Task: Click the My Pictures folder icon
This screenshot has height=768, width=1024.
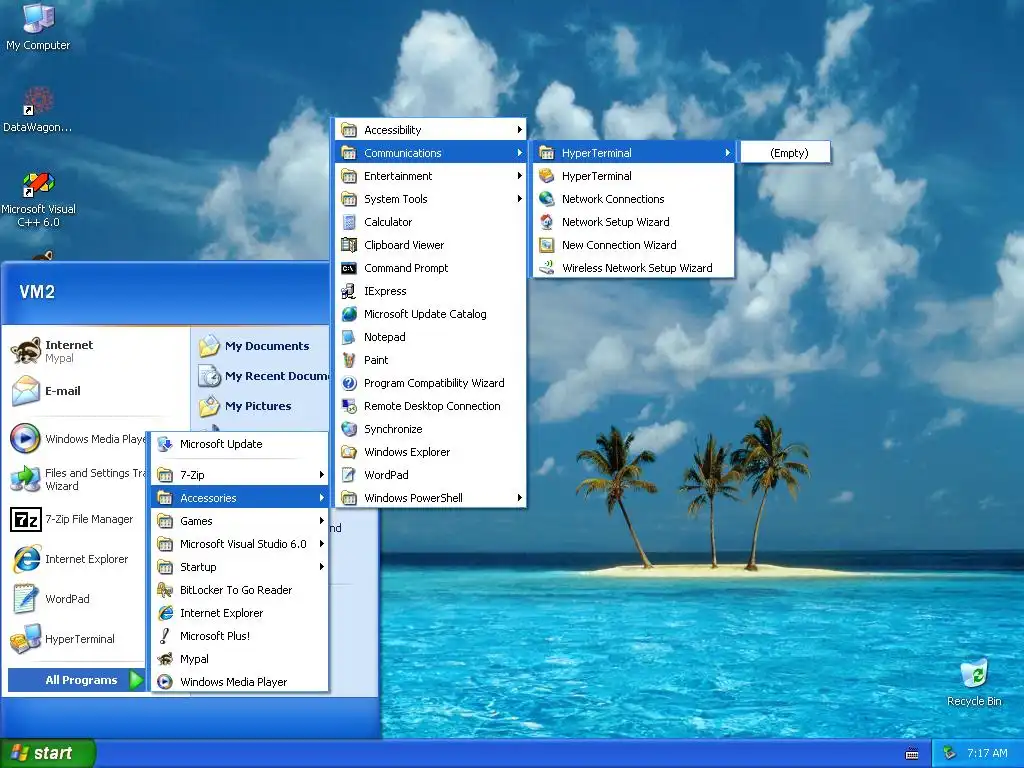Action: click(x=210, y=406)
